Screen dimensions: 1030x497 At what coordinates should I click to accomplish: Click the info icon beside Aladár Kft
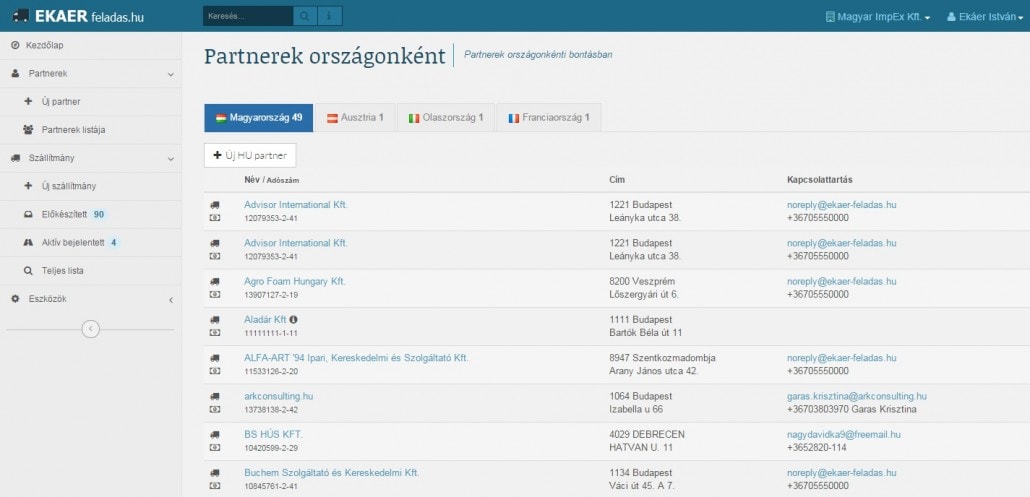(x=293, y=320)
